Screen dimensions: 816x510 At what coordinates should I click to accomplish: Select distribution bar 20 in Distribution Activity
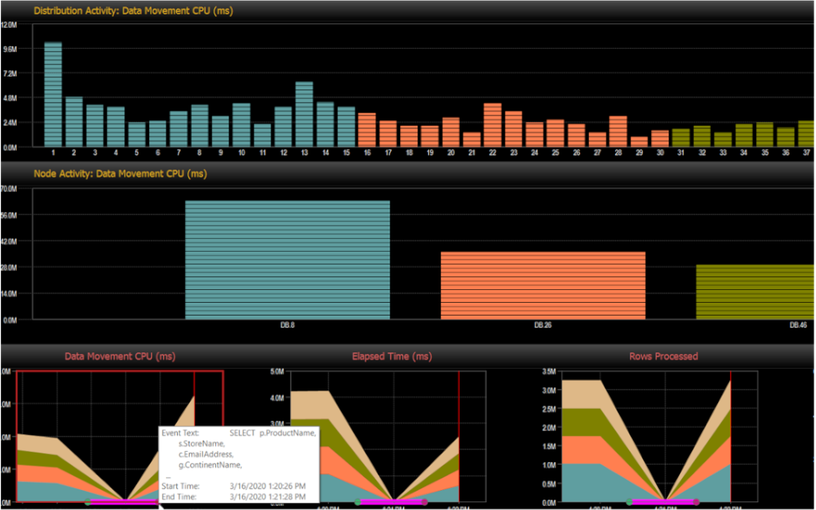point(451,132)
